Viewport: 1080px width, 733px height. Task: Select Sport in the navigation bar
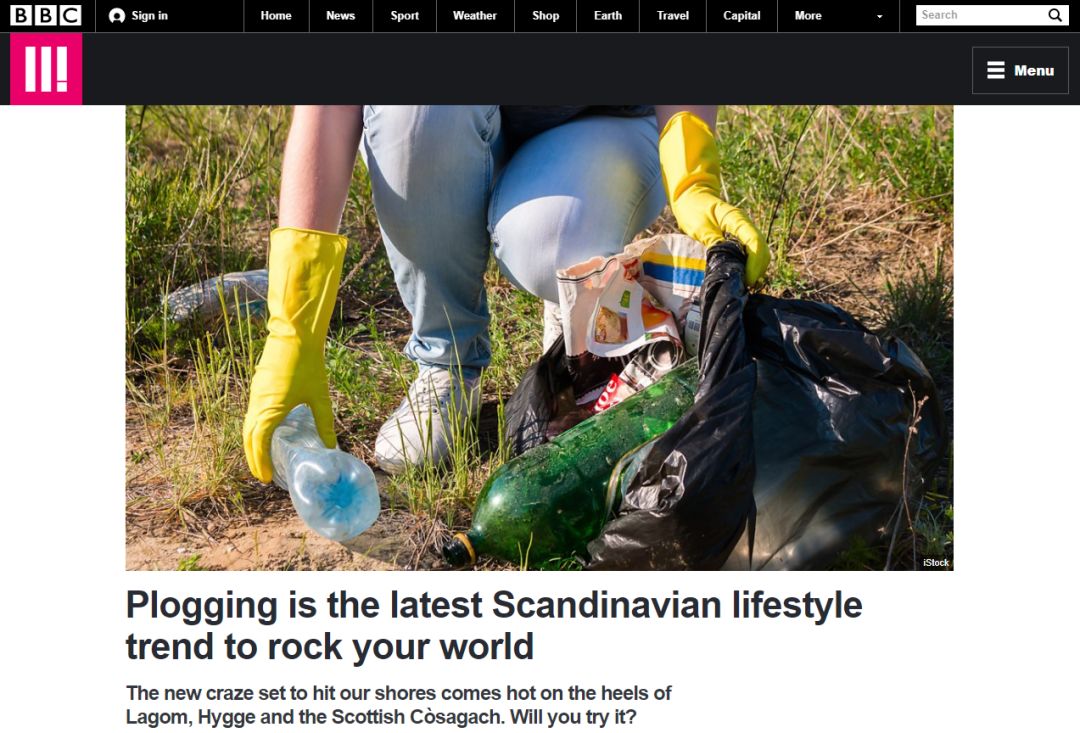[x=404, y=15]
